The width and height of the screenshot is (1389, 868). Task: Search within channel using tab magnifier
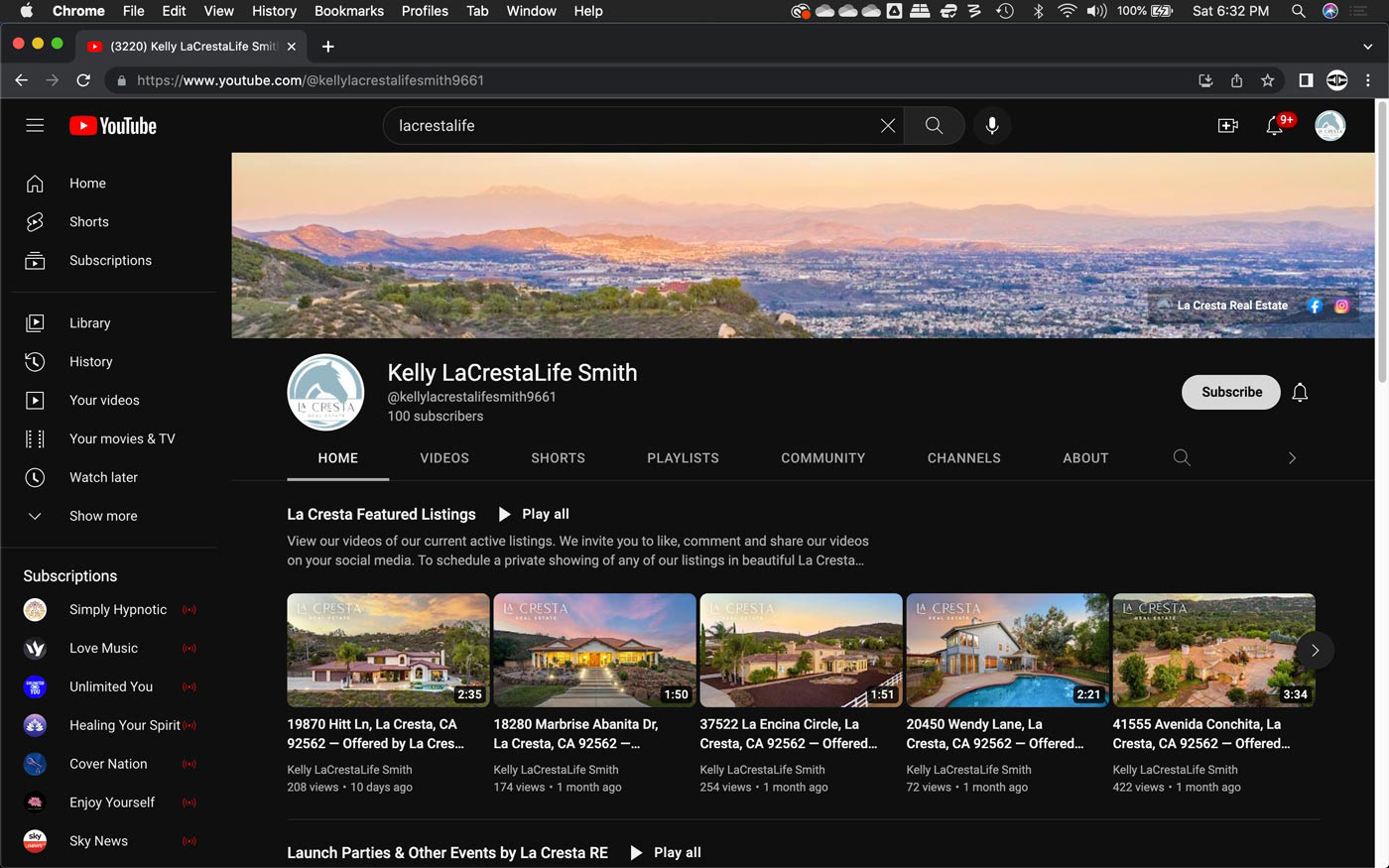[1182, 457]
